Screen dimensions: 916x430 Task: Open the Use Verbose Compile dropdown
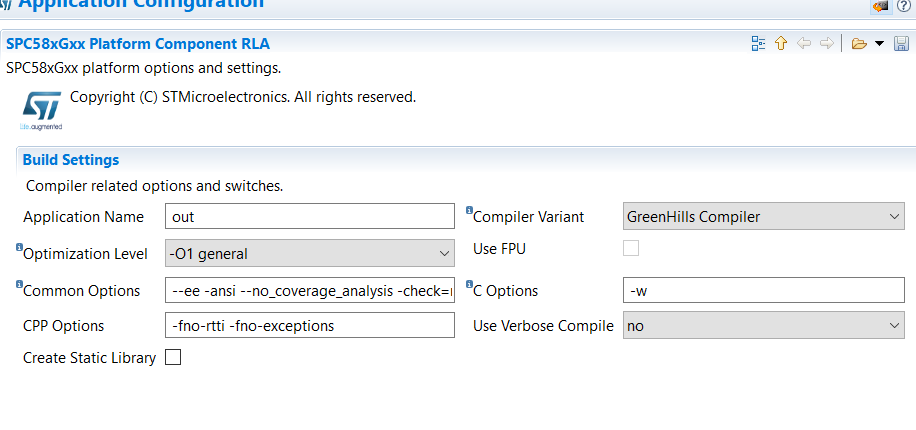tap(764, 325)
